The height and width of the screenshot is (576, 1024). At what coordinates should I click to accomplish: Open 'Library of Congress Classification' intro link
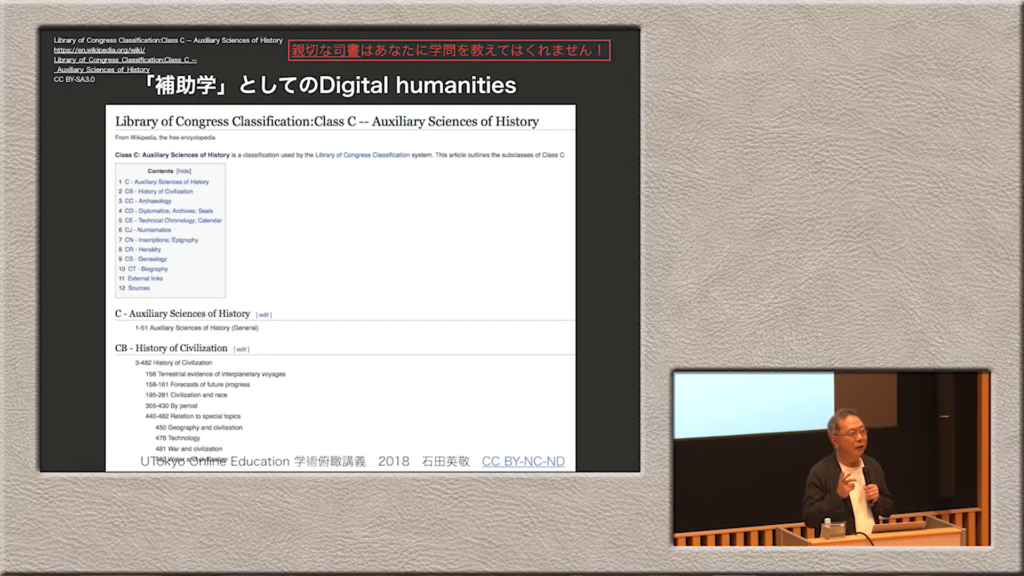click(362, 155)
